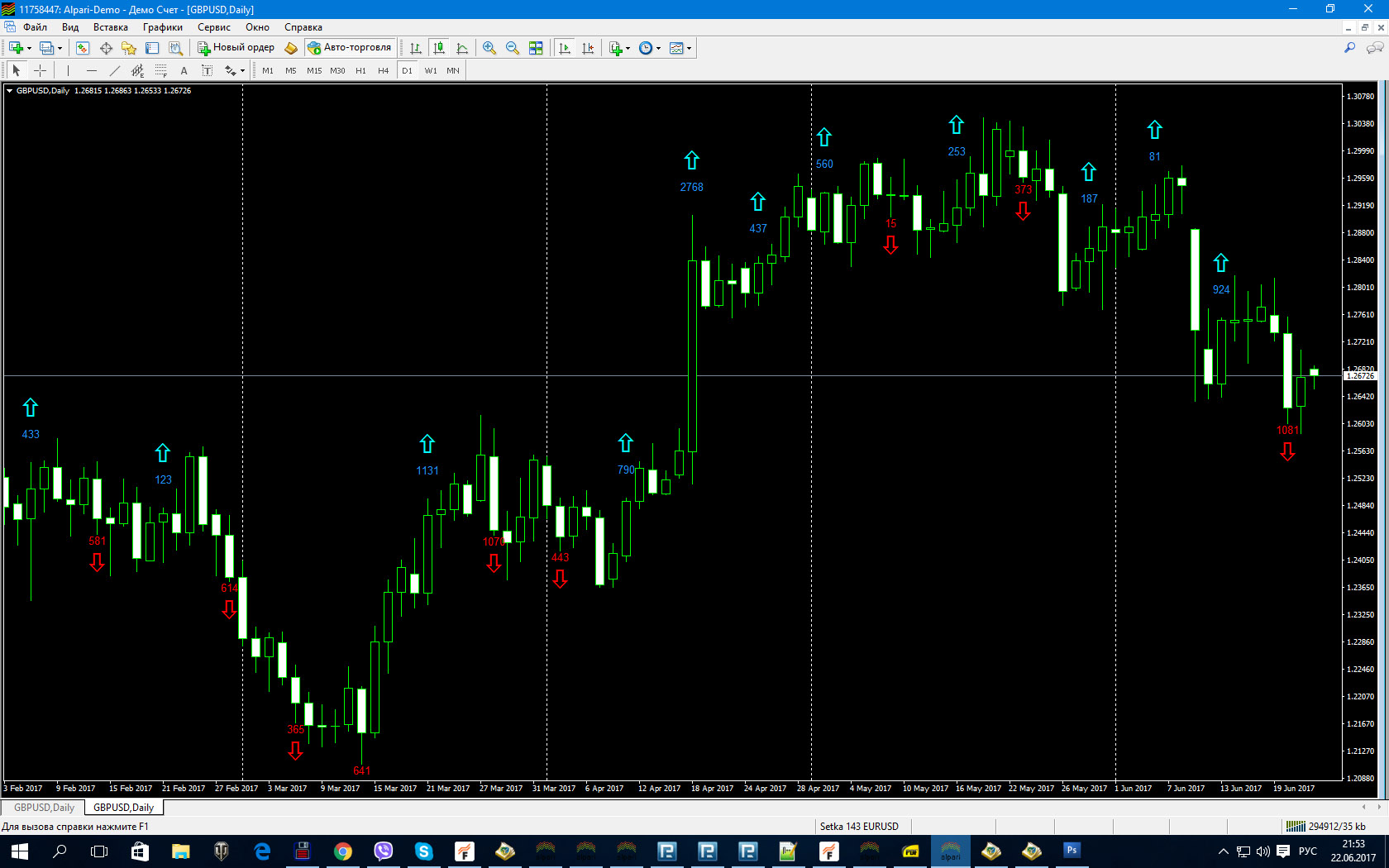Switch timeframe to W1
Image resolution: width=1389 pixels, height=868 pixels.
pos(431,70)
